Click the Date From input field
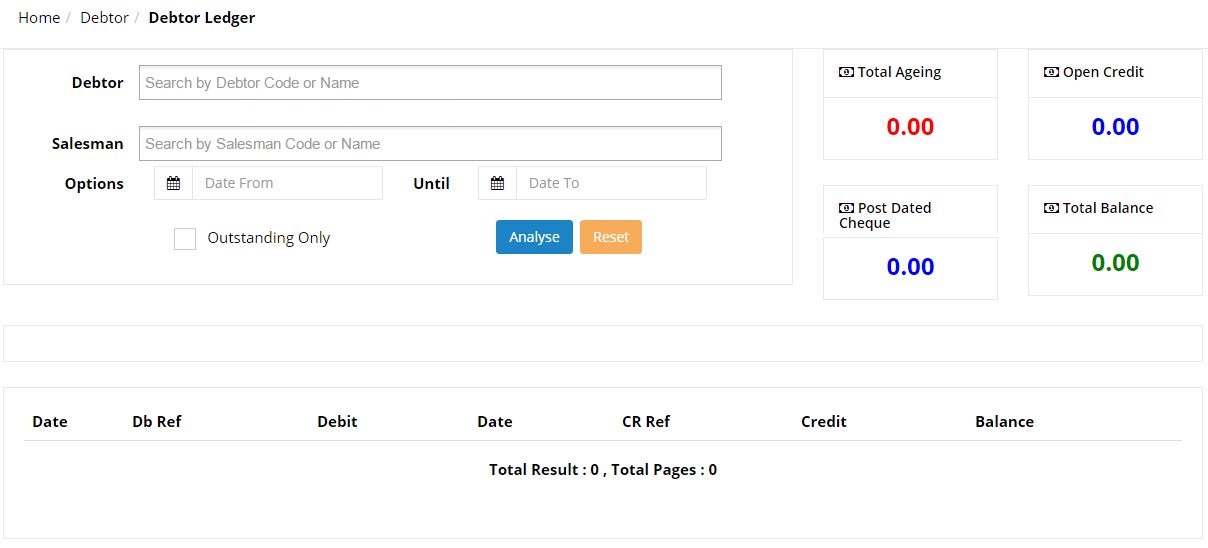 (x=287, y=183)
